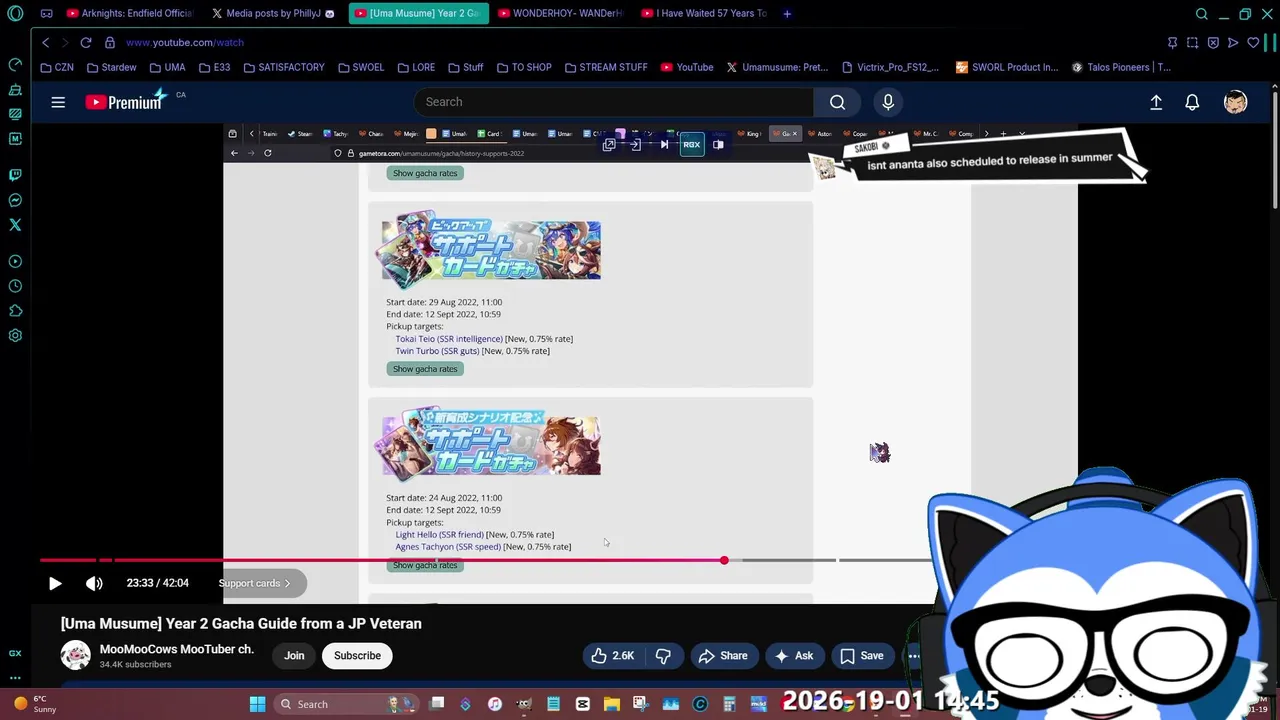This screenshot has width=1280, height=720.
Task: Open the weather widget showing 6°C Sunny
Action: coord(35,704)
